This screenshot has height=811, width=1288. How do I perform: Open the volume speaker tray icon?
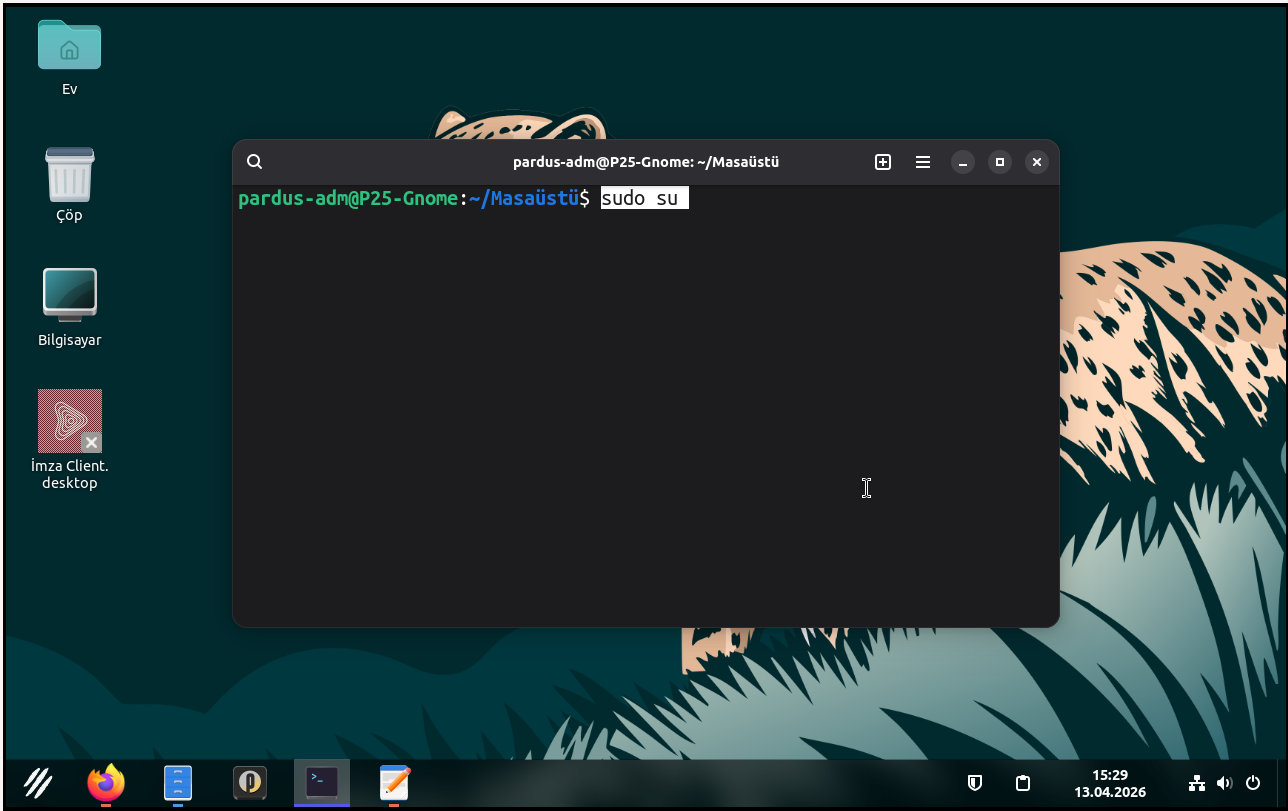(1225, 783)
